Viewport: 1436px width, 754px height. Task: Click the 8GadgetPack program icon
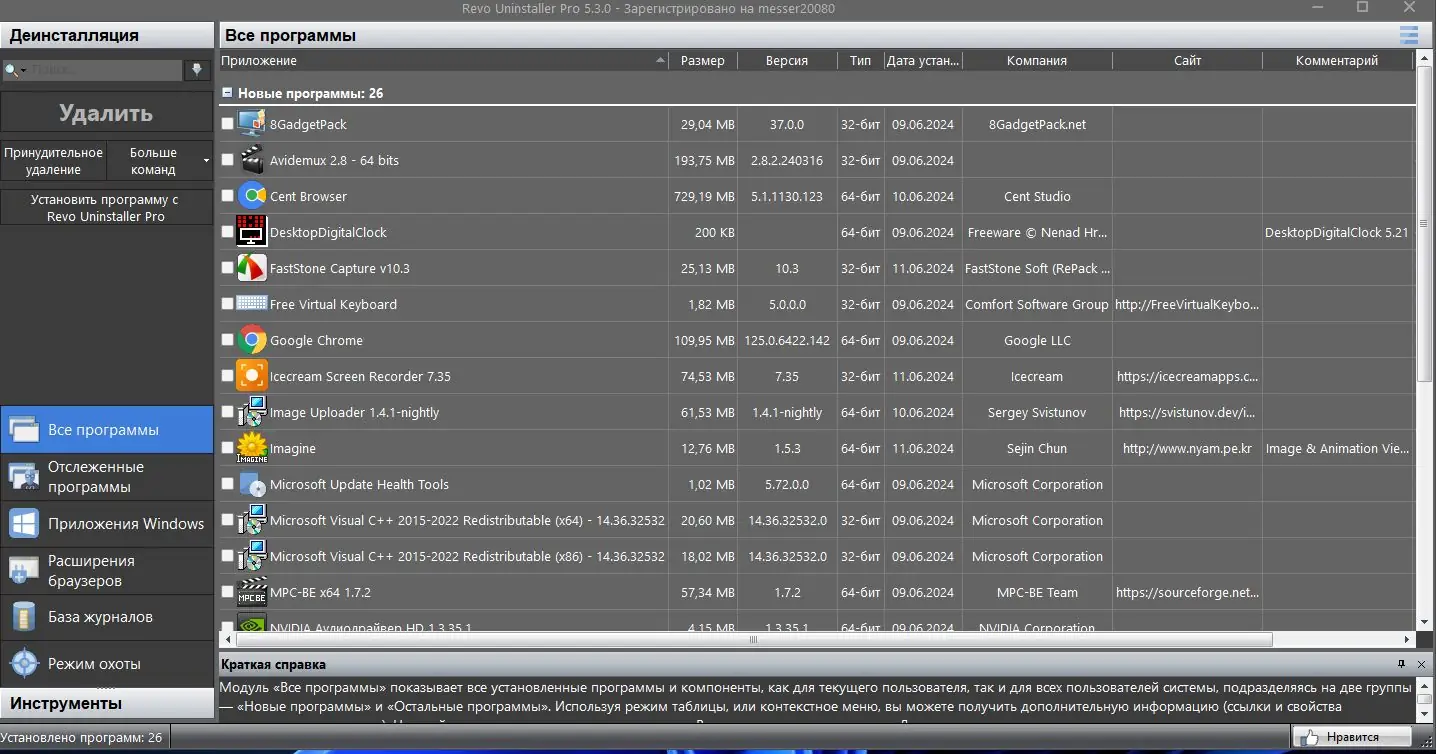(x=251, y=124)
